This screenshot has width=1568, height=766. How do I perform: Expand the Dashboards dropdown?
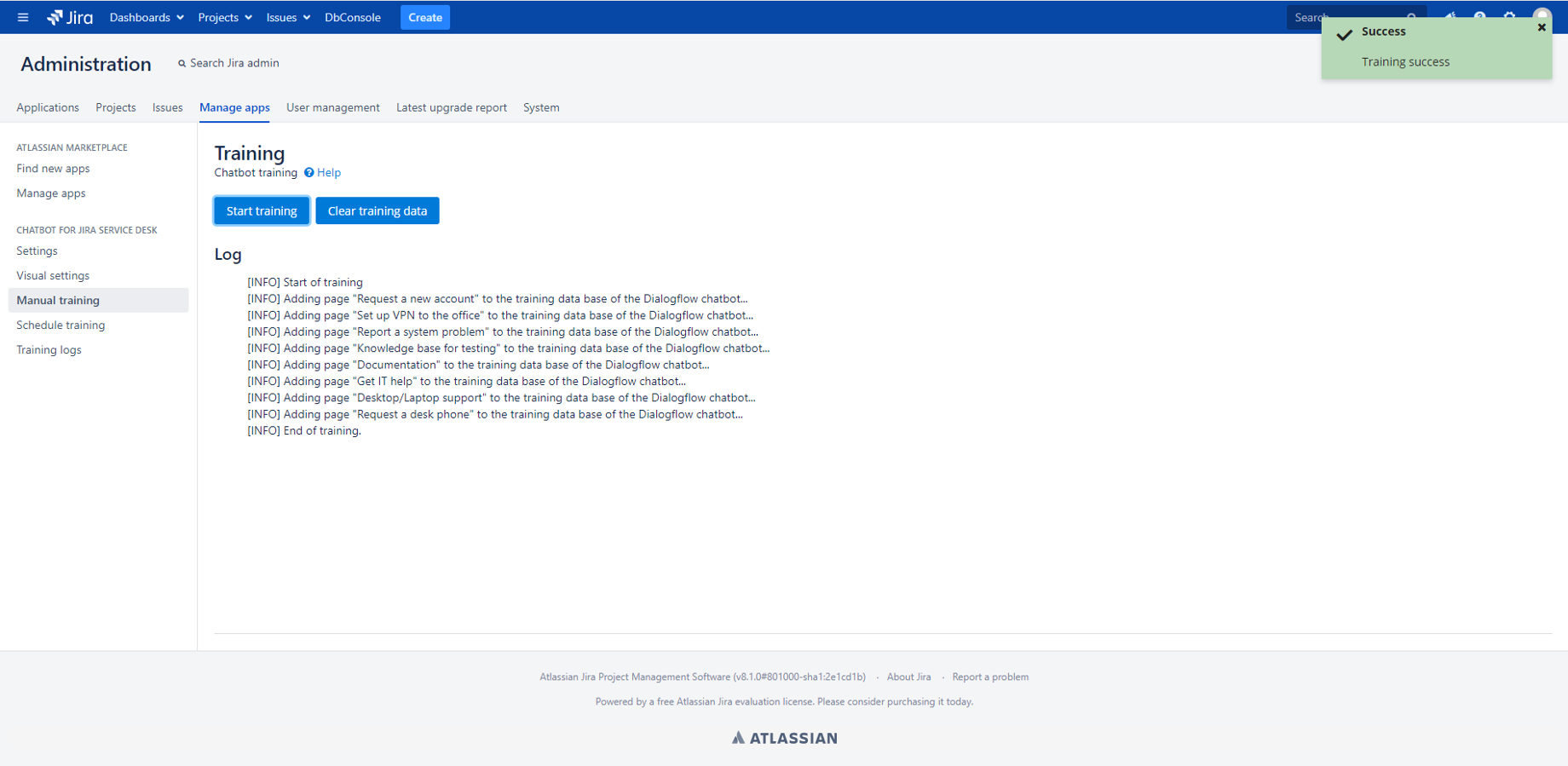147,17
